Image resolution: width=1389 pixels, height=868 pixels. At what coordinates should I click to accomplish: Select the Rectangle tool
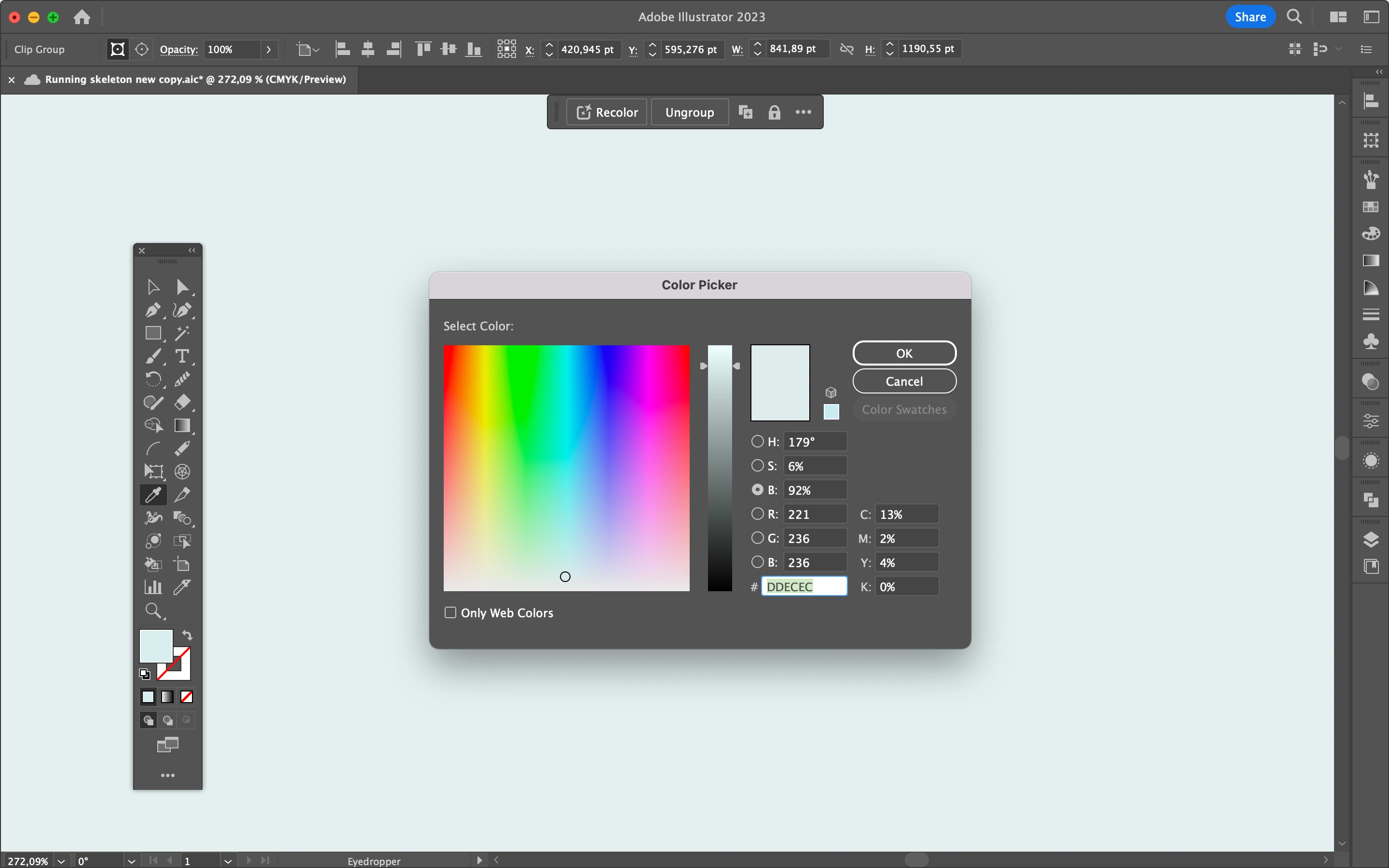pyautogui.click(x=153, y=333)
